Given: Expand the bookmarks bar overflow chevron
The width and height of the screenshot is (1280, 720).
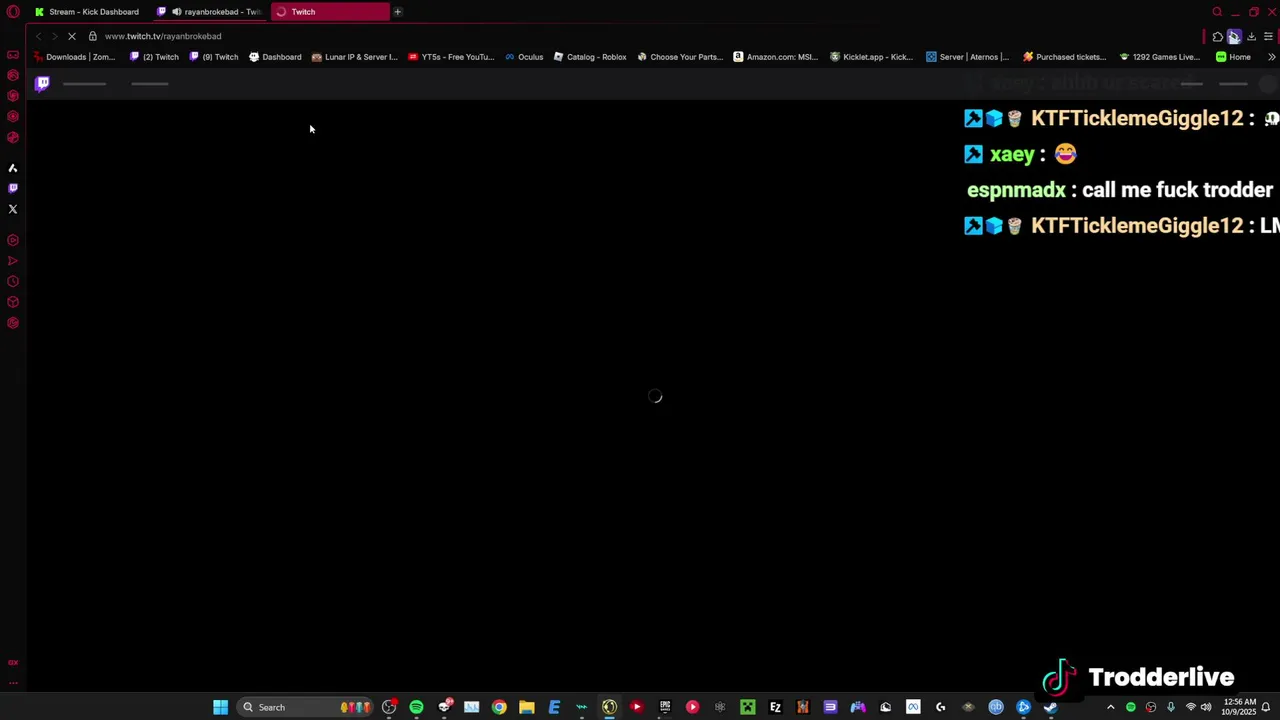Looking at the screenshot, I should pos(1271,57).
